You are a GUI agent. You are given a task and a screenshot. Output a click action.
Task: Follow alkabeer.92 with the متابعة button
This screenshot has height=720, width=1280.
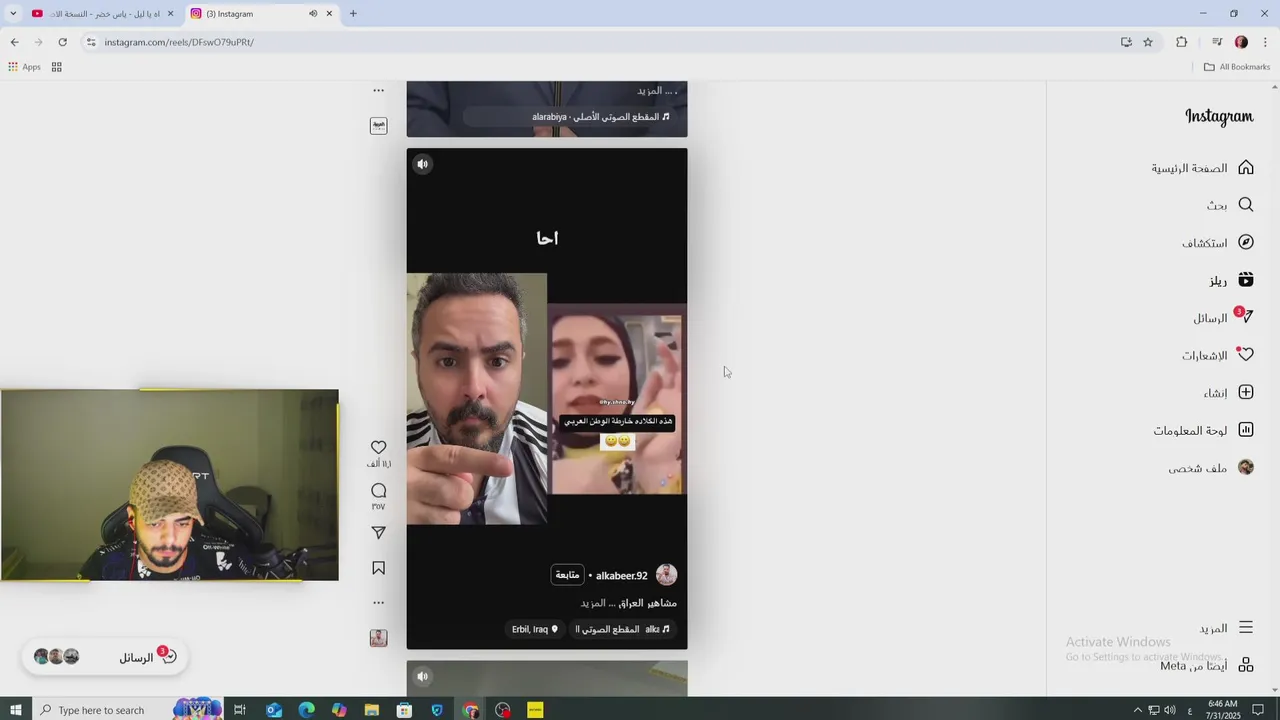coord(567,575)
